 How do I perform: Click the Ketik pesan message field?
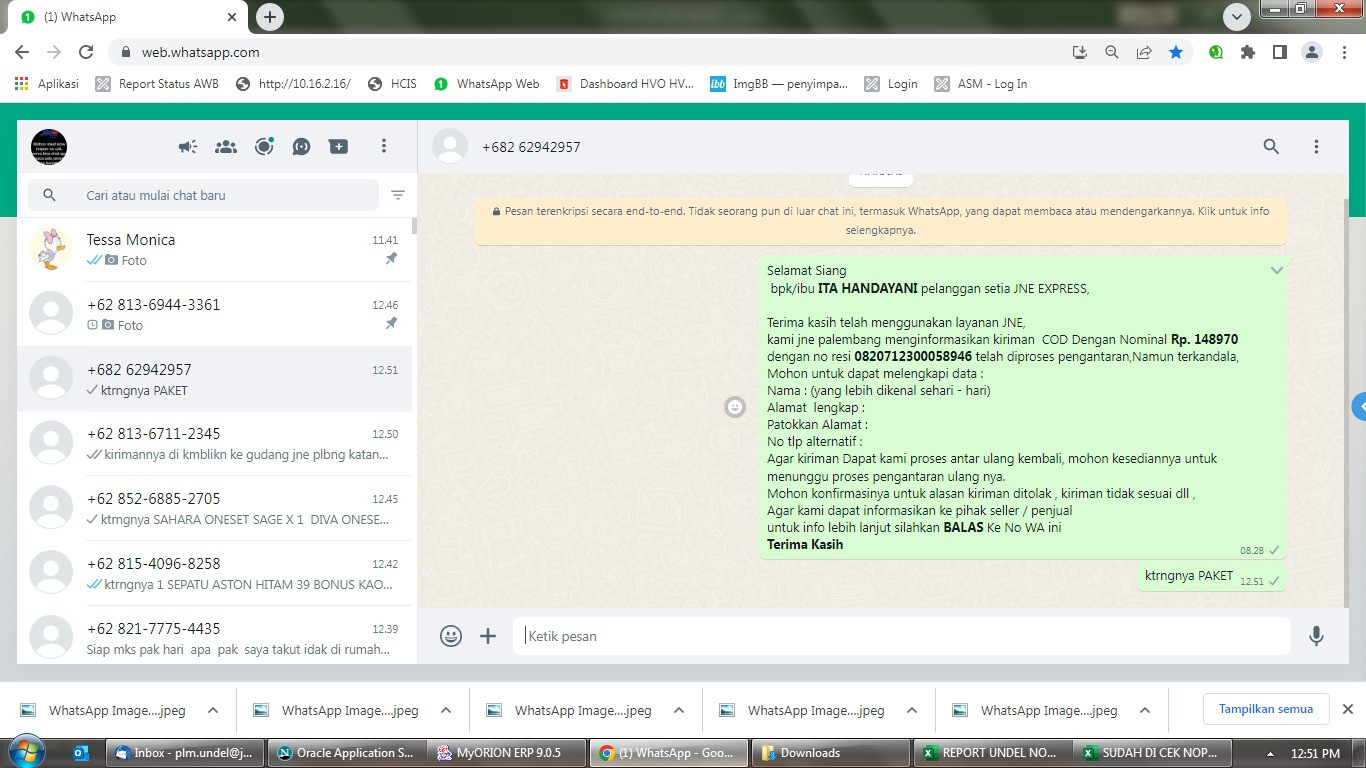(902, 636)
